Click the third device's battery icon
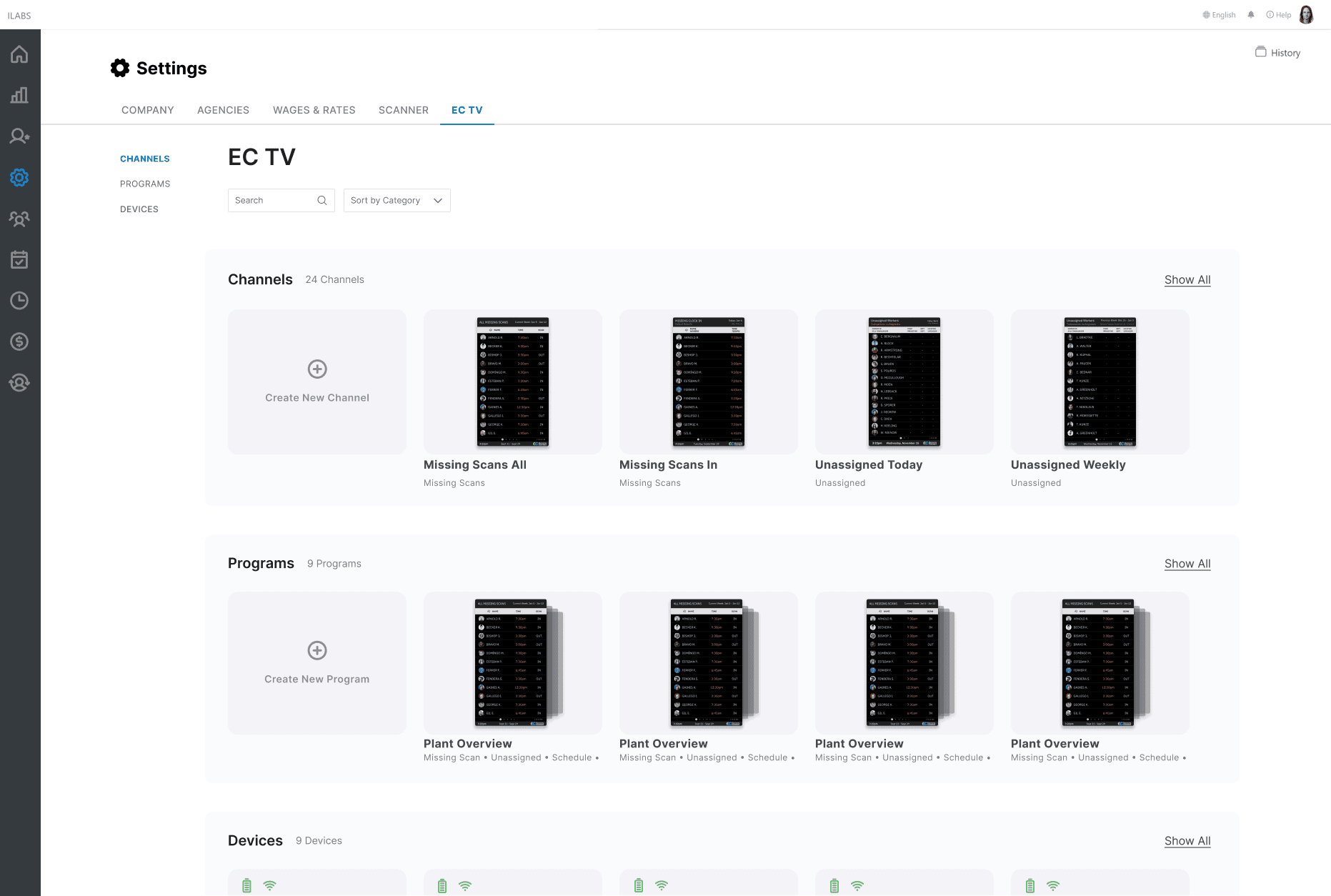 tap(639, 885)
